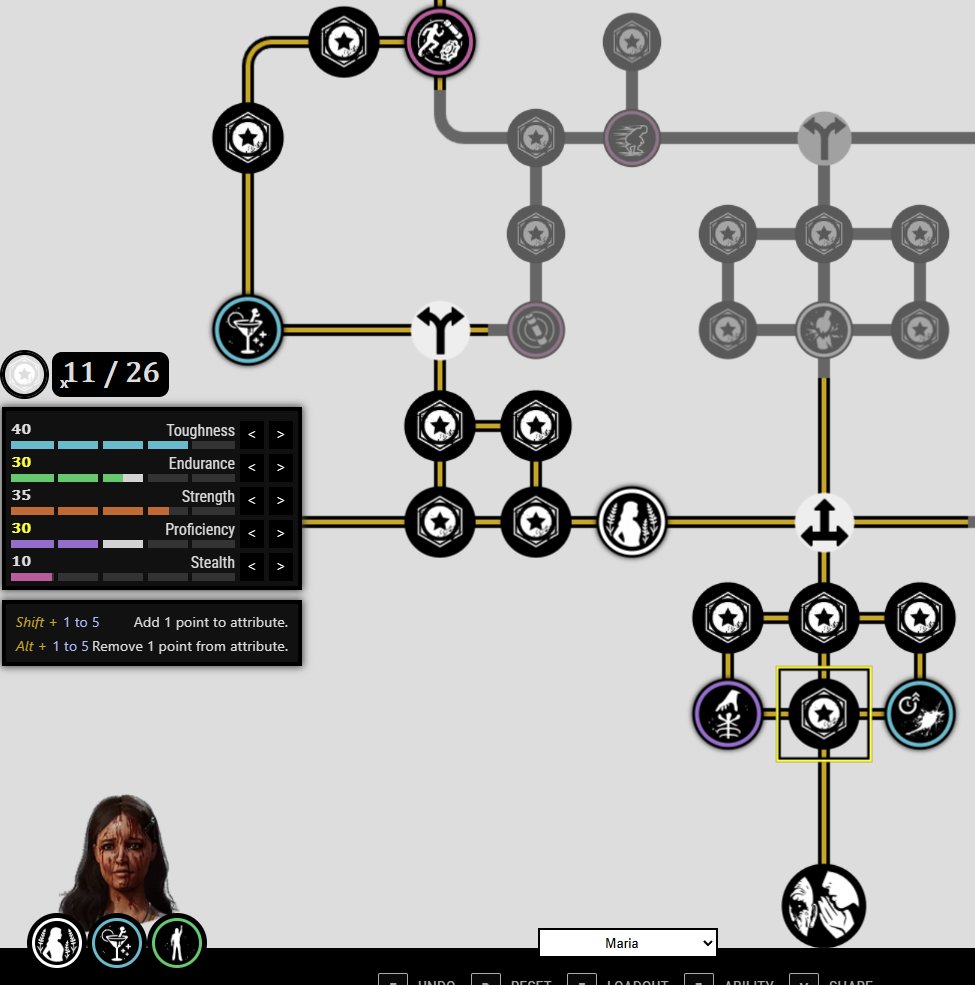
Task: Click the RESET button
Action: (x=530, y=981)
